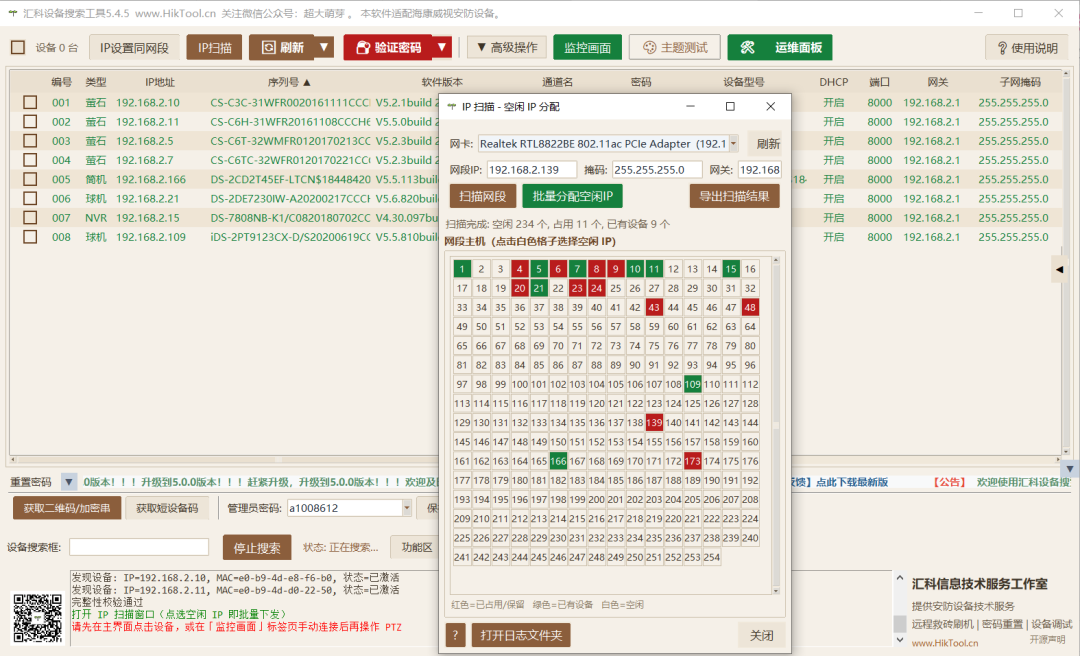This screenshot has height=656, width=1080.
Task: Click 导出扫描结果 button
Action: point(734,196)
